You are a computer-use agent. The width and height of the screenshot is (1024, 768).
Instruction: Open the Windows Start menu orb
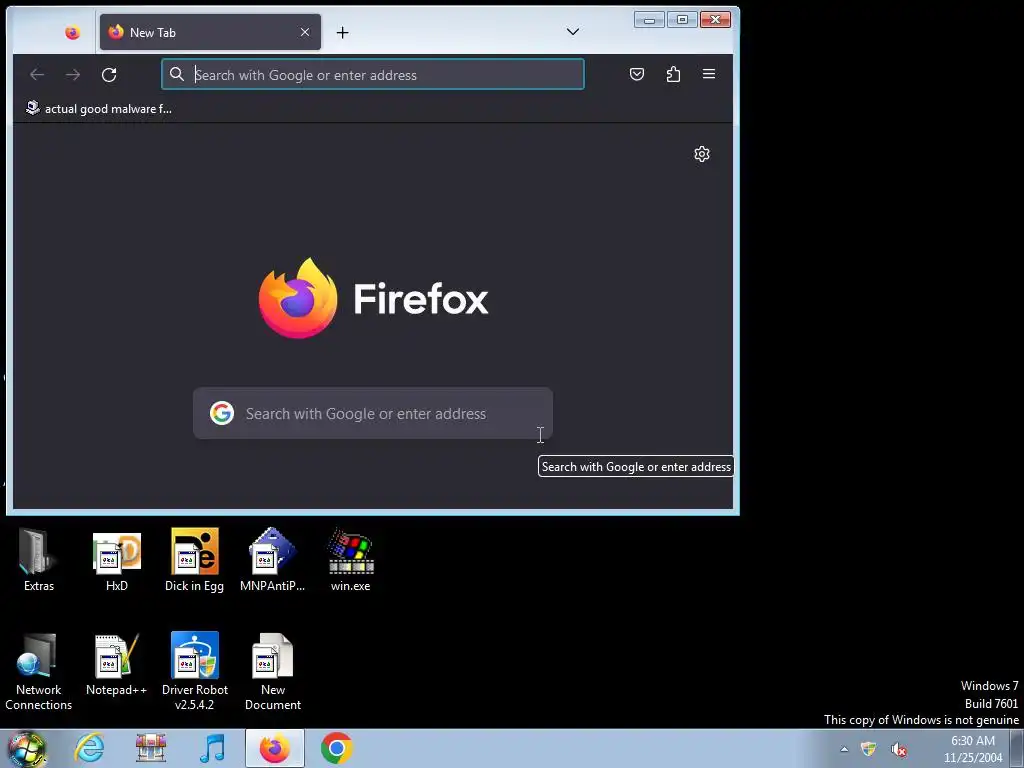[26, 748]
